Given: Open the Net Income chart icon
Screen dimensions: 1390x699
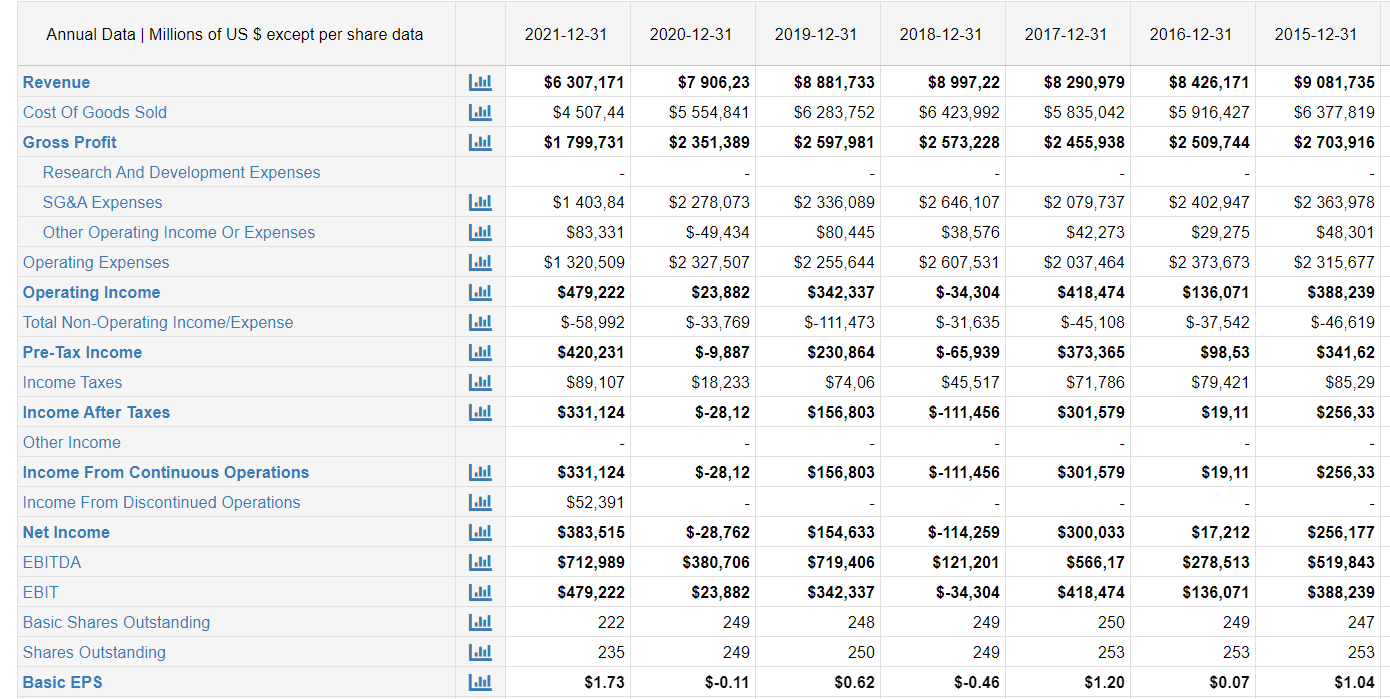Looking at the screenshot, I should pos(480,532).
